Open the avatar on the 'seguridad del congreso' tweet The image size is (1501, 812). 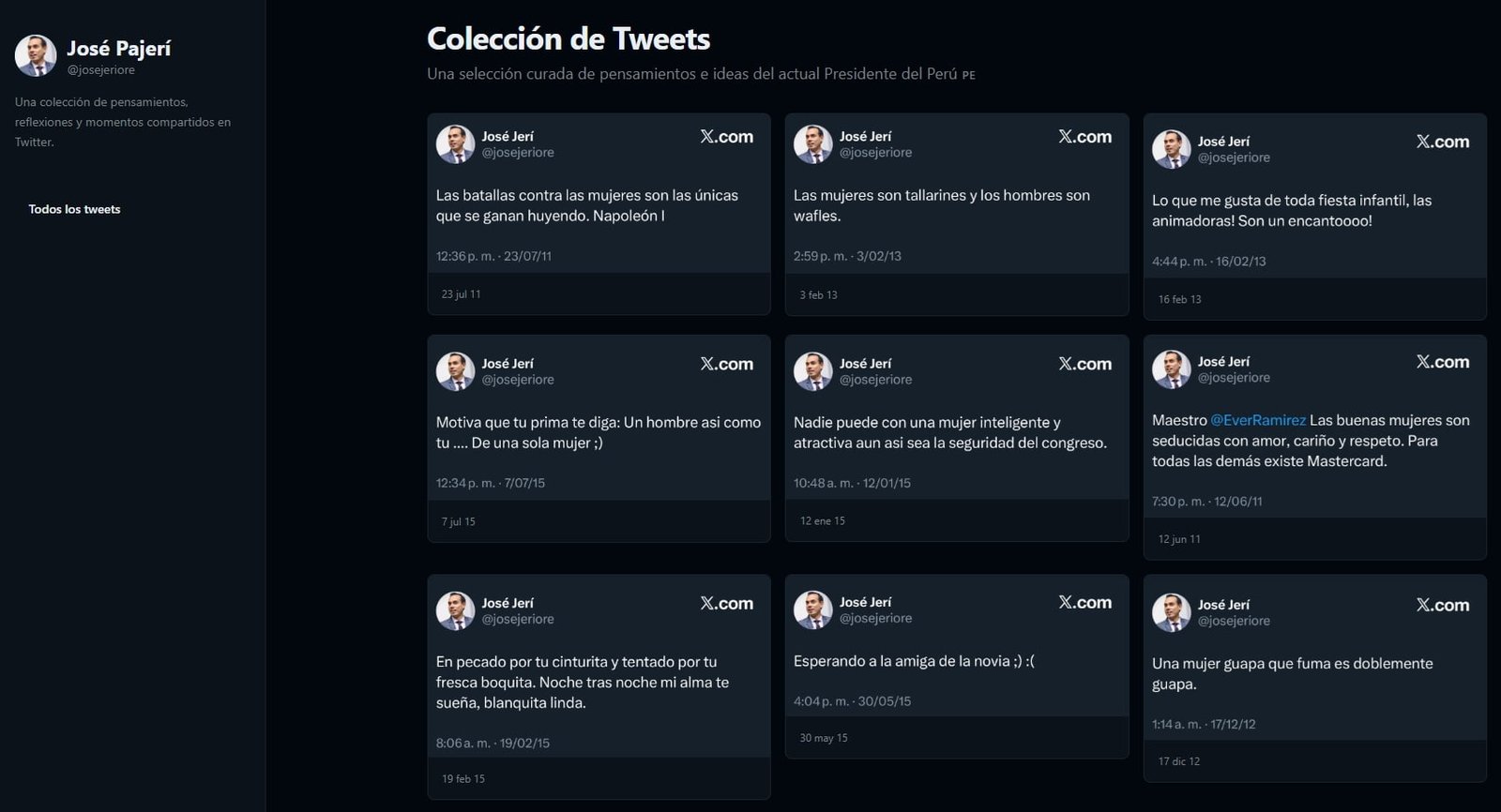pyautogui.click(x=813, y=371)
